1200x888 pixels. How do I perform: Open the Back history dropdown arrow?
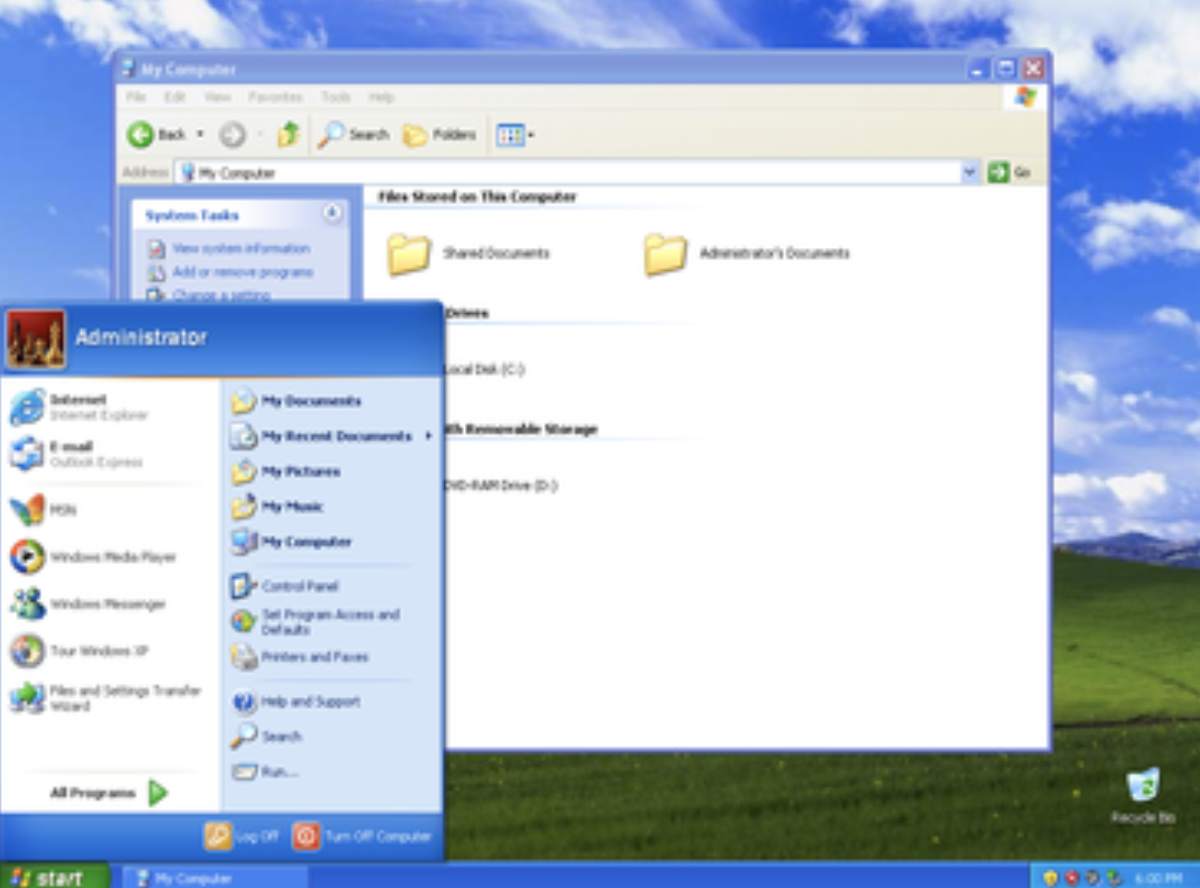[200, 134]
